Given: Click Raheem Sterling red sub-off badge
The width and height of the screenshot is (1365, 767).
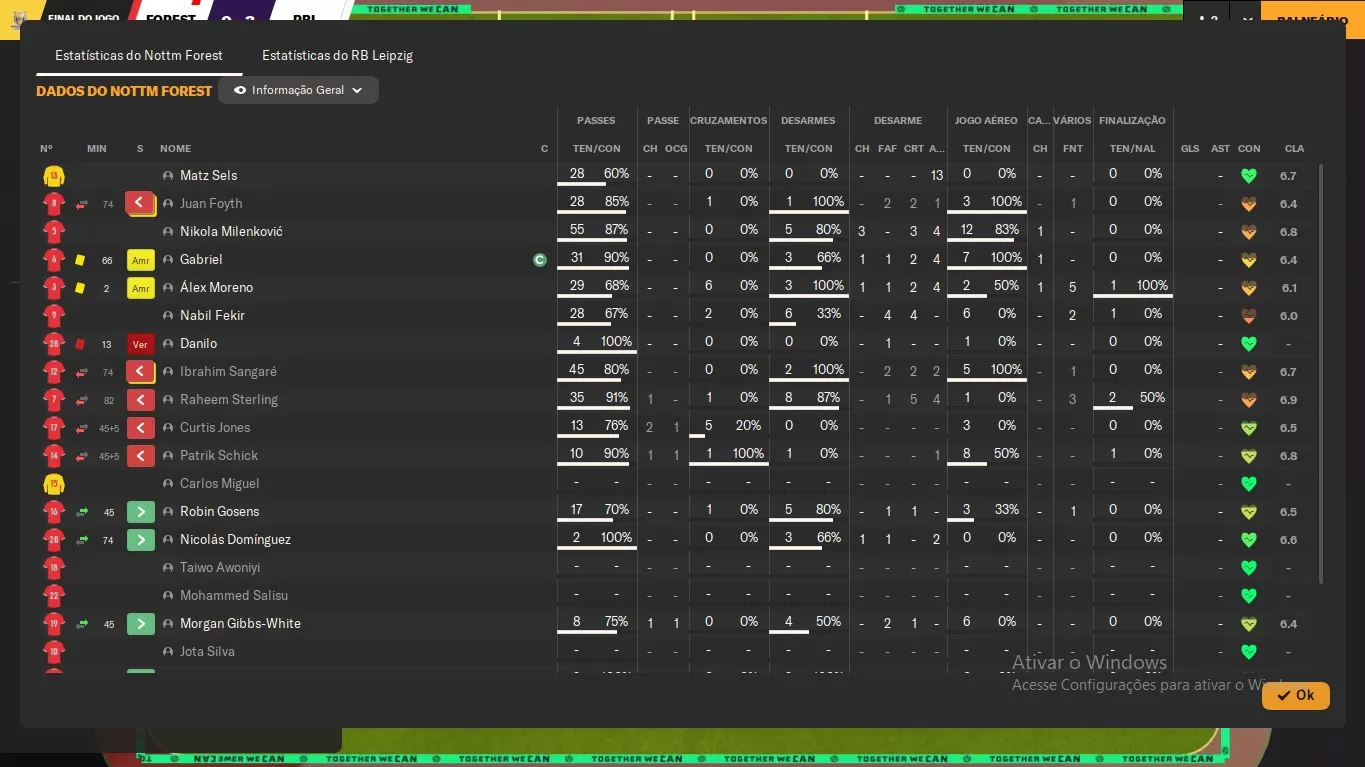Looking at the screenshot, I should pos(141,400).
